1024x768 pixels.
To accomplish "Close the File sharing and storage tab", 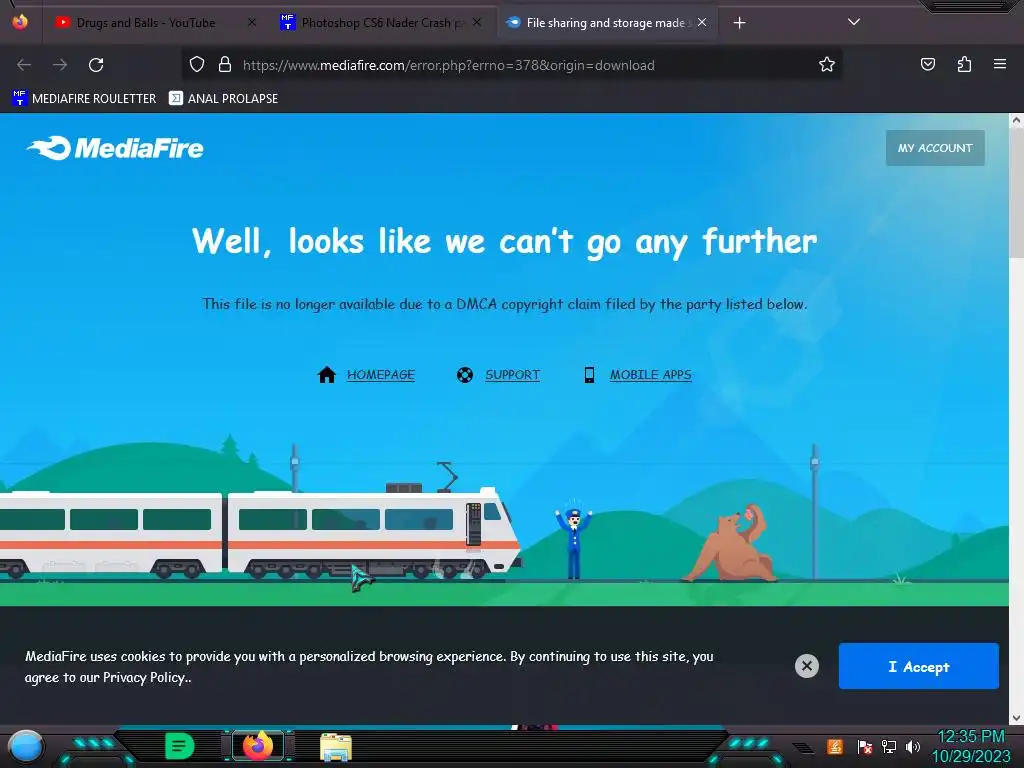I will [701, 23].
